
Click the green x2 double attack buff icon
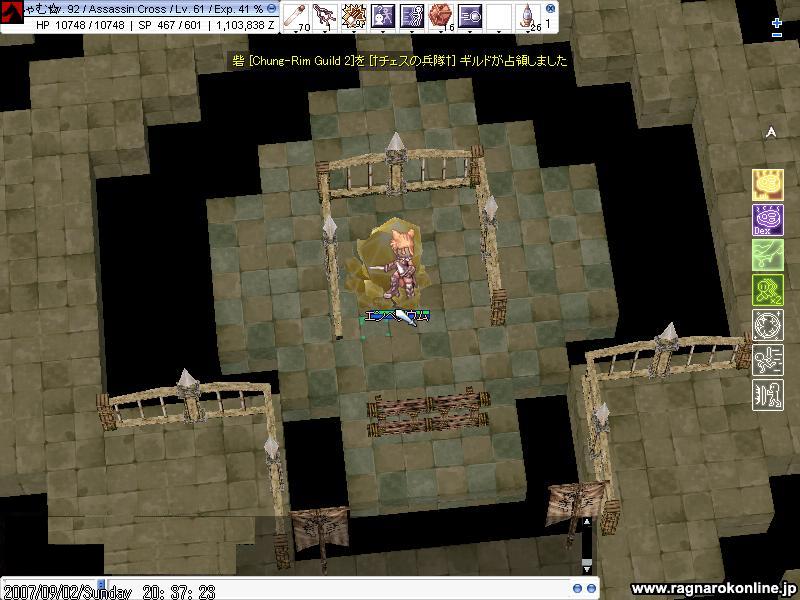tap(768, 290)
